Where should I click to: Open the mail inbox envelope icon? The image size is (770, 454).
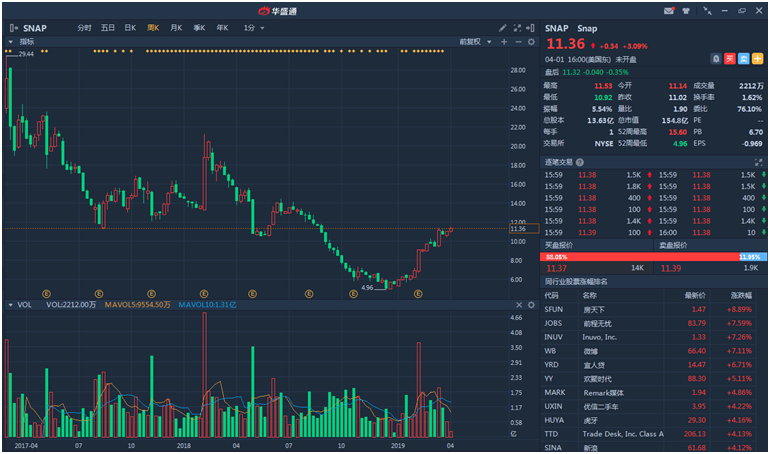pyautogui.click(x=669, y=11)
